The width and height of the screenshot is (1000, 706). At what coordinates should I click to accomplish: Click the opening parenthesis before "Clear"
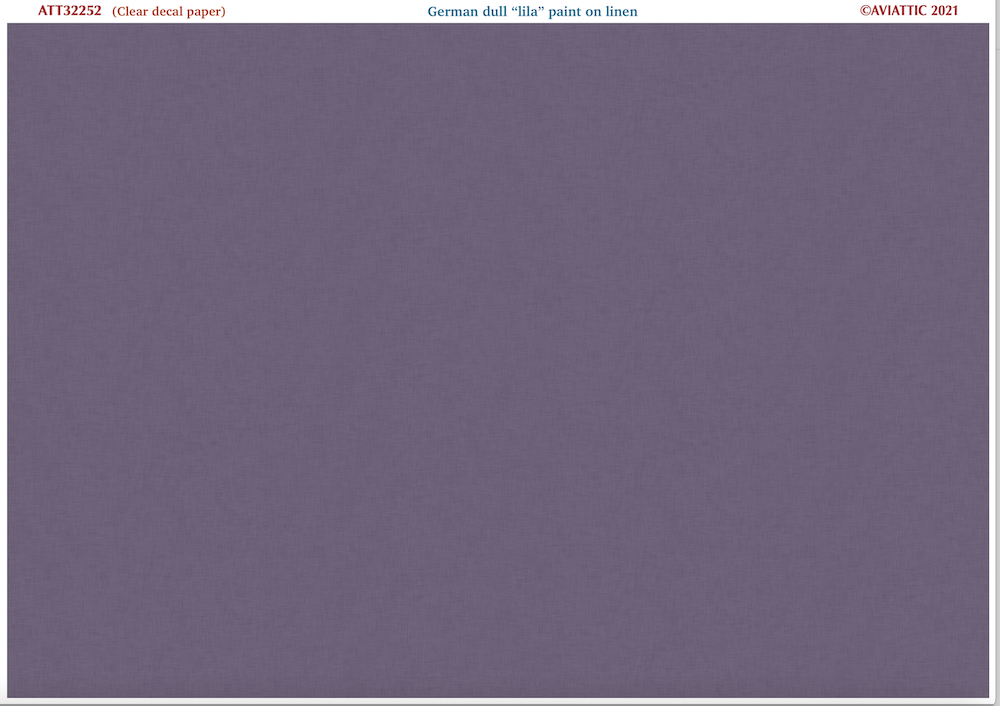pos(114,11)
